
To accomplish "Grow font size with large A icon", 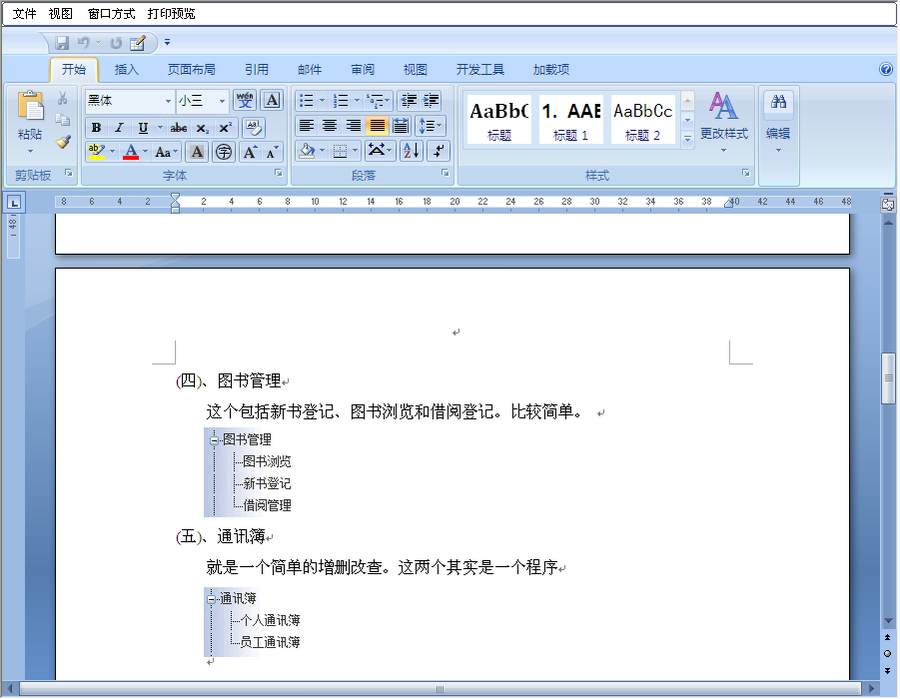I will click(x=250, y=152).
